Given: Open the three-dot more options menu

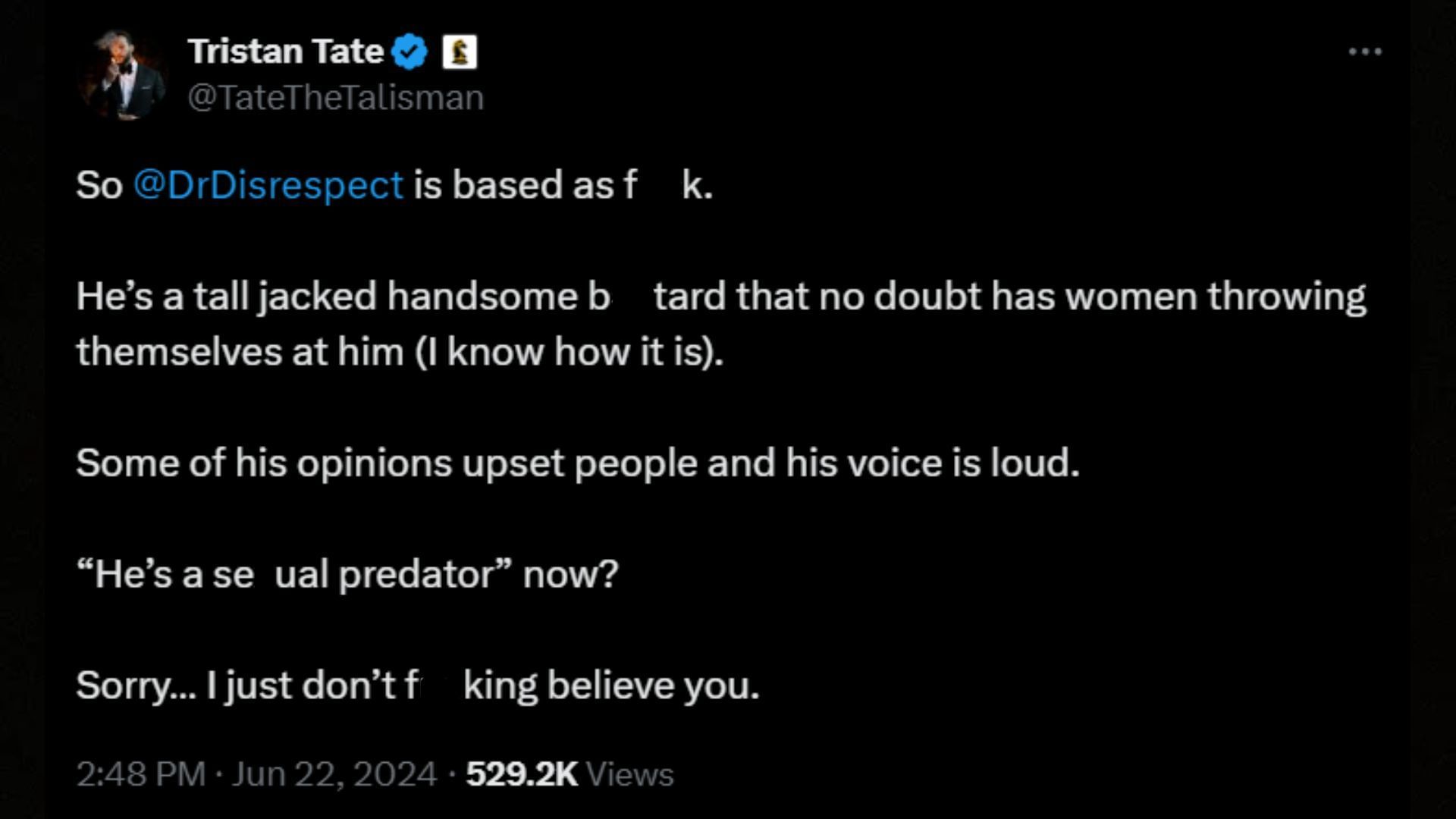Looking at the screenshot, I should pos(1365,52).
